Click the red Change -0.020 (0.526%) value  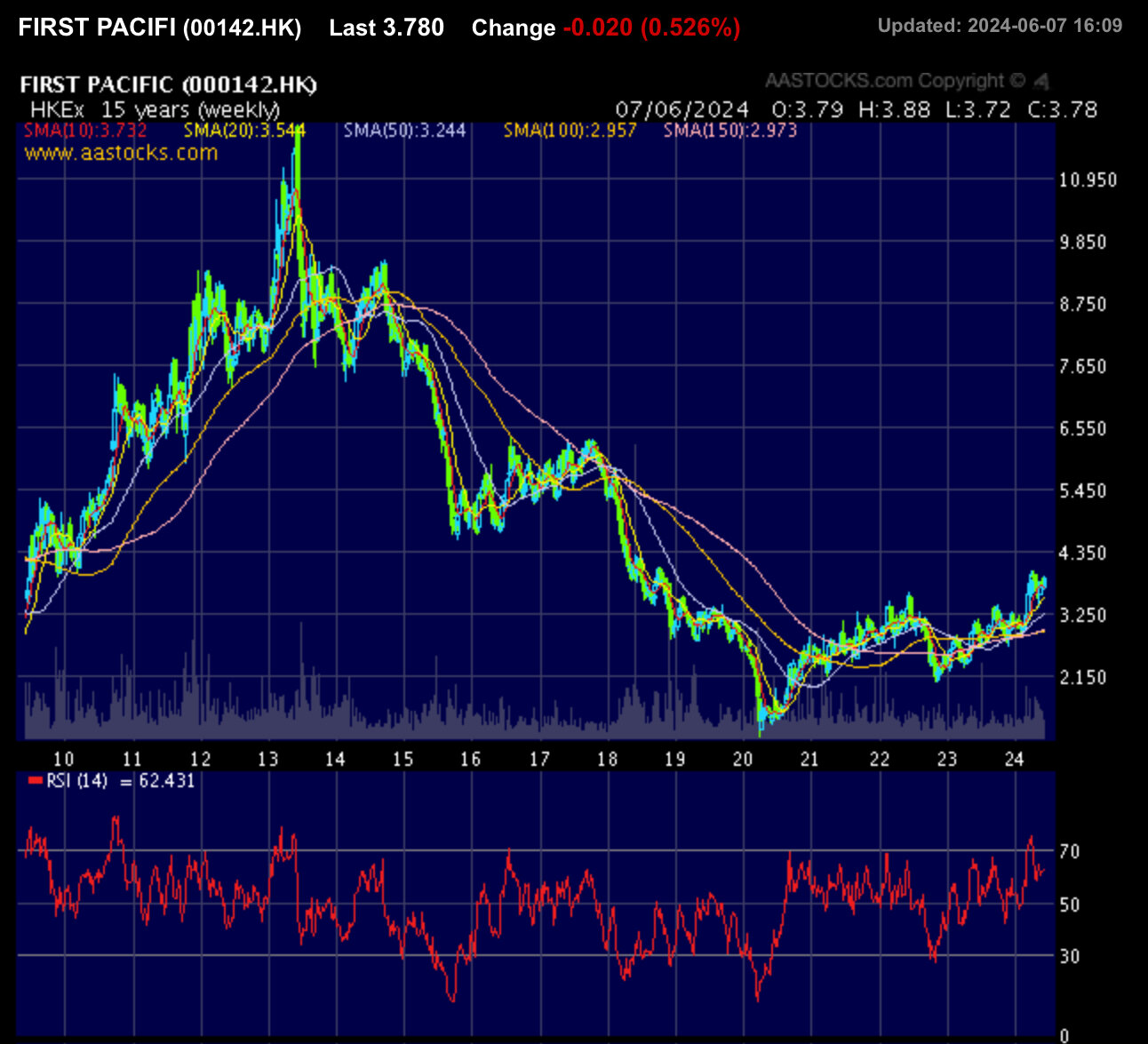click(x=651, y=28)
